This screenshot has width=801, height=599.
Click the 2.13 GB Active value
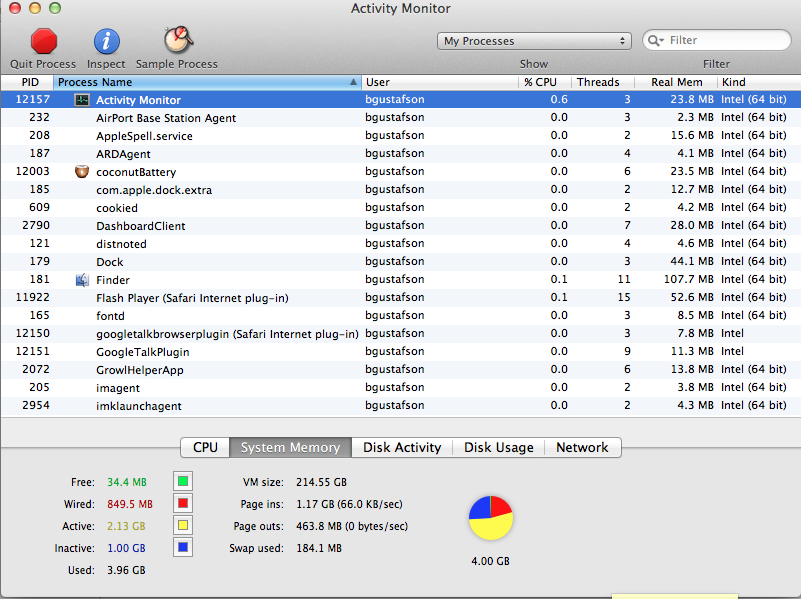pyautogui.click(x=126, y=526)
